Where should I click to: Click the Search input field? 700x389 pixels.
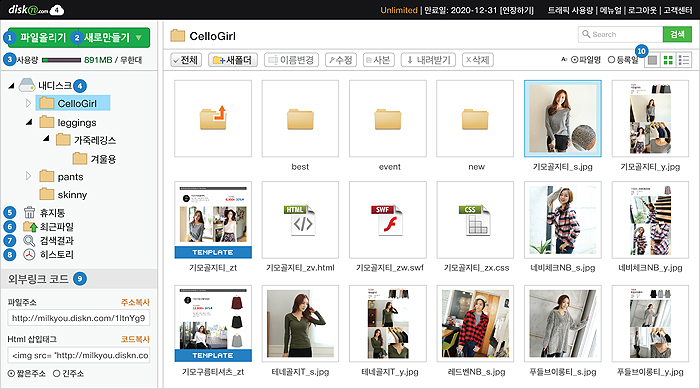(621, 34)
